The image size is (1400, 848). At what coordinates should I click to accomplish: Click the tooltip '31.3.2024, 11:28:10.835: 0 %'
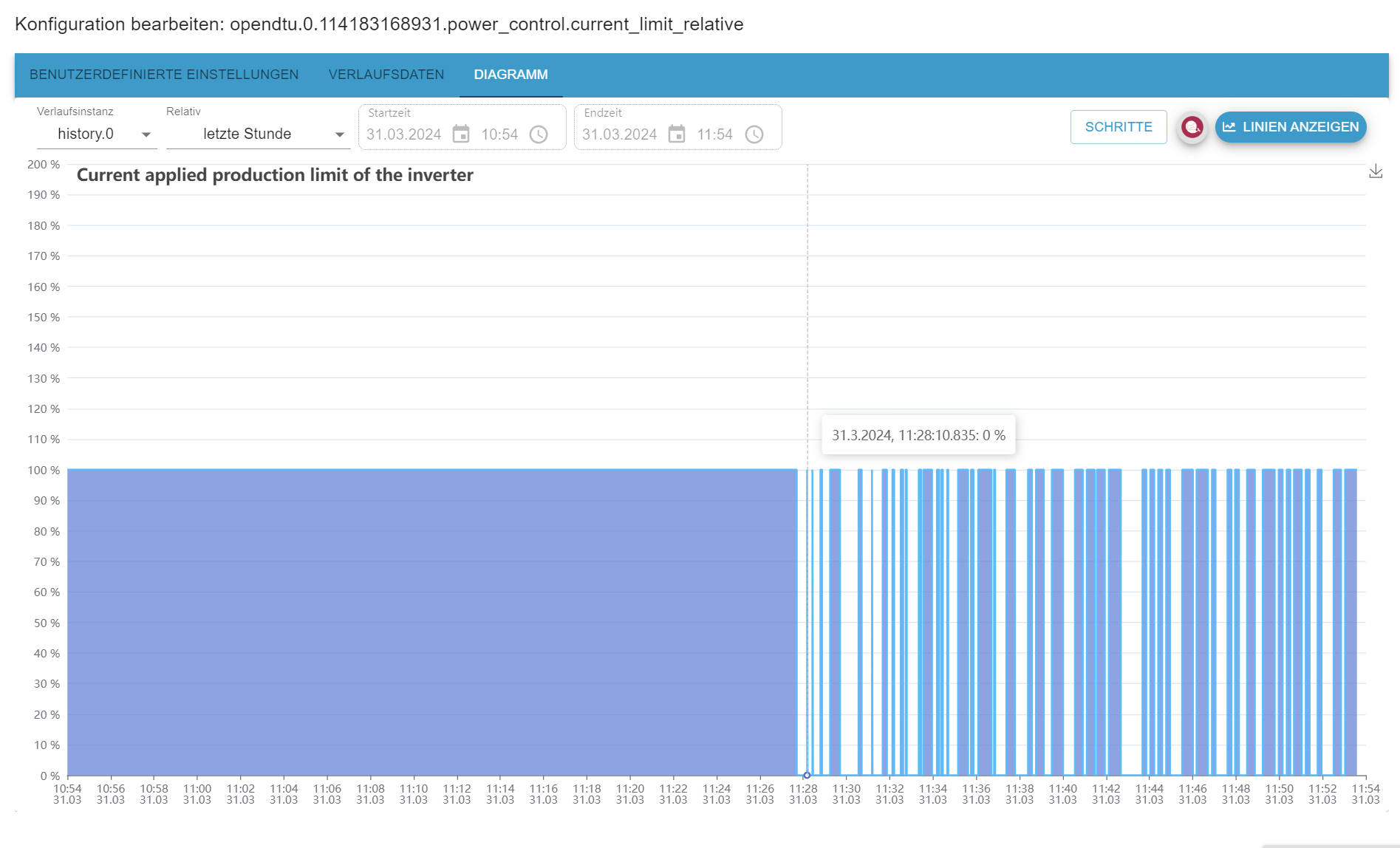coord(918,435)
